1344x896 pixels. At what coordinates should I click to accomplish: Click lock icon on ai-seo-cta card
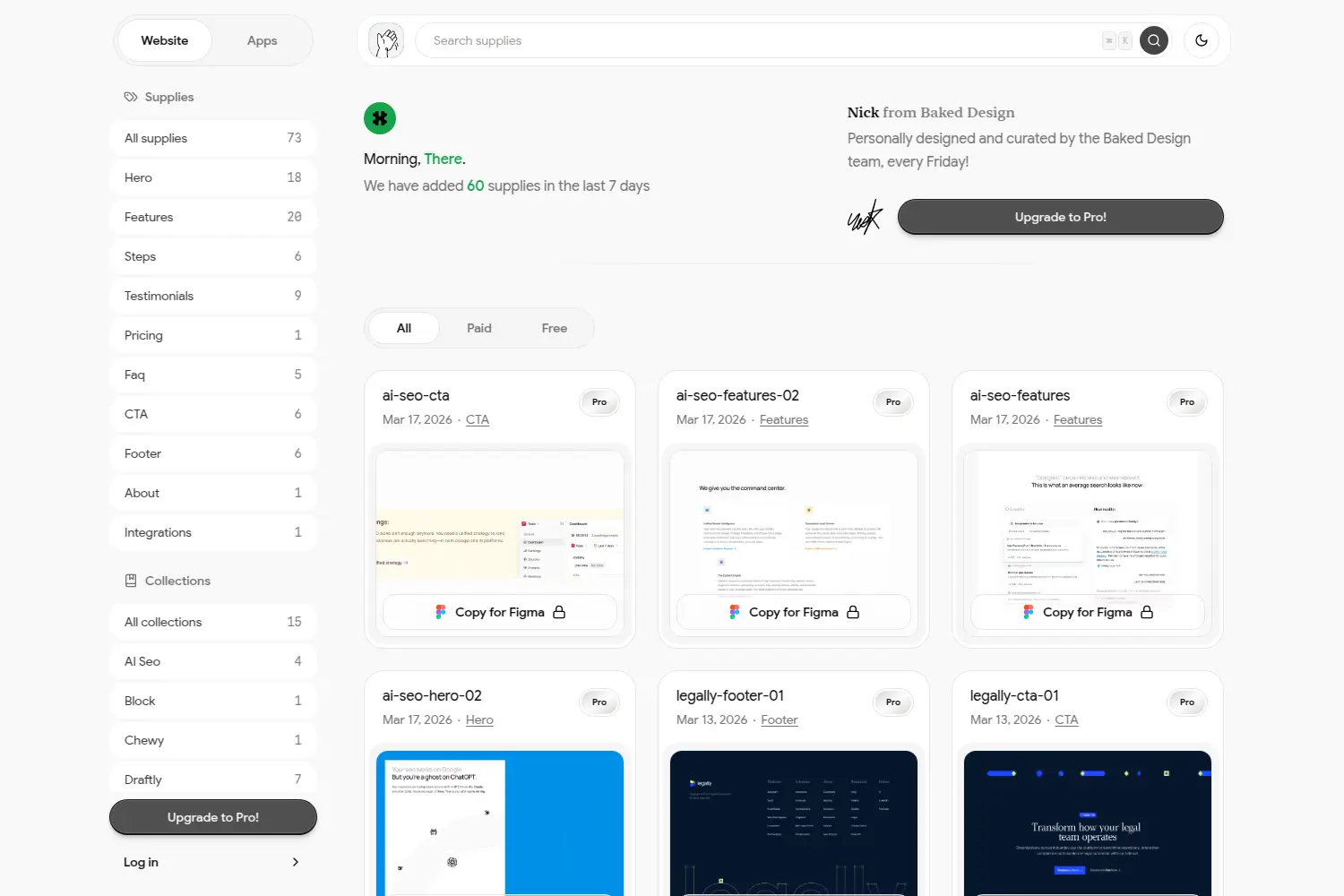pyautogui.click(x=559, y=612)
